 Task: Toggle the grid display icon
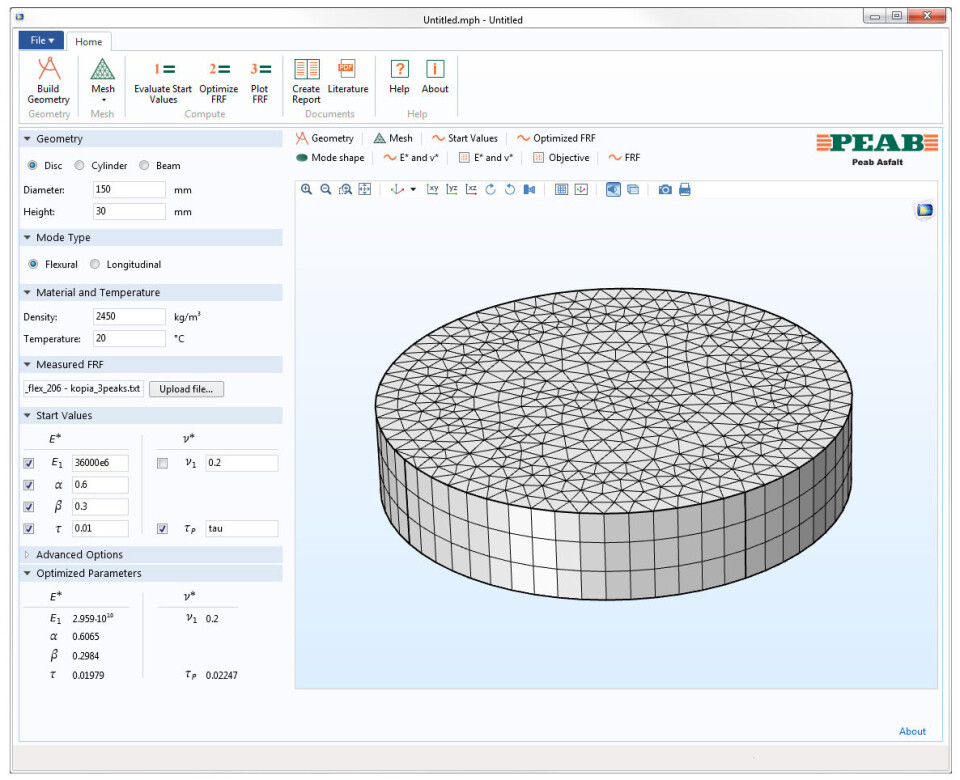pos(561,190)
